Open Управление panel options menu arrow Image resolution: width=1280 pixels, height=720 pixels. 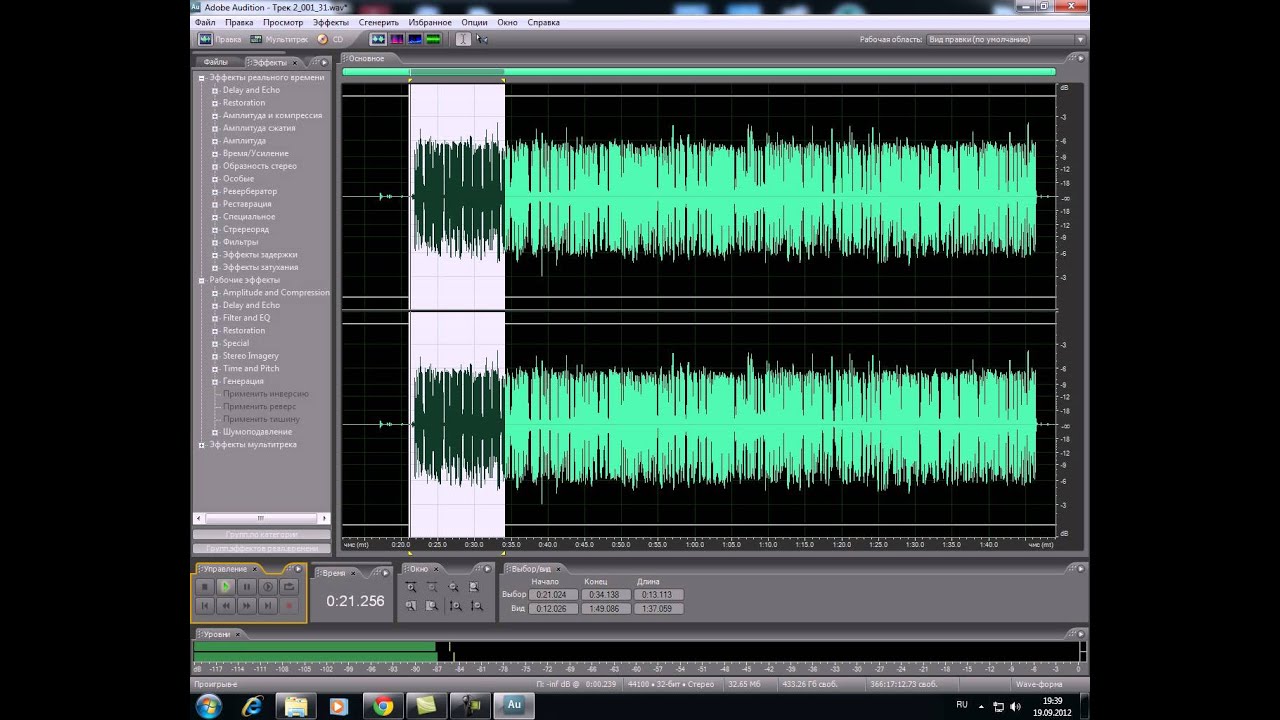300,569
